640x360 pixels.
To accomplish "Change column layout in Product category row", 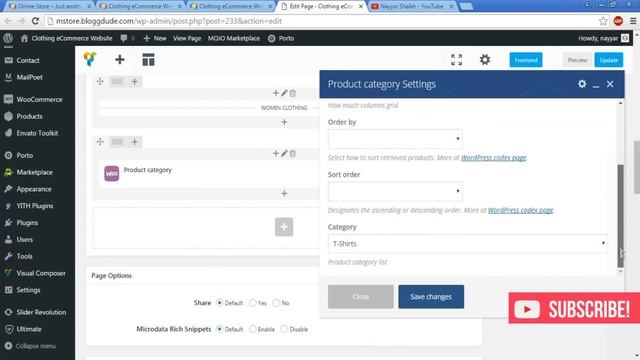I will click(x=117, y=142).
